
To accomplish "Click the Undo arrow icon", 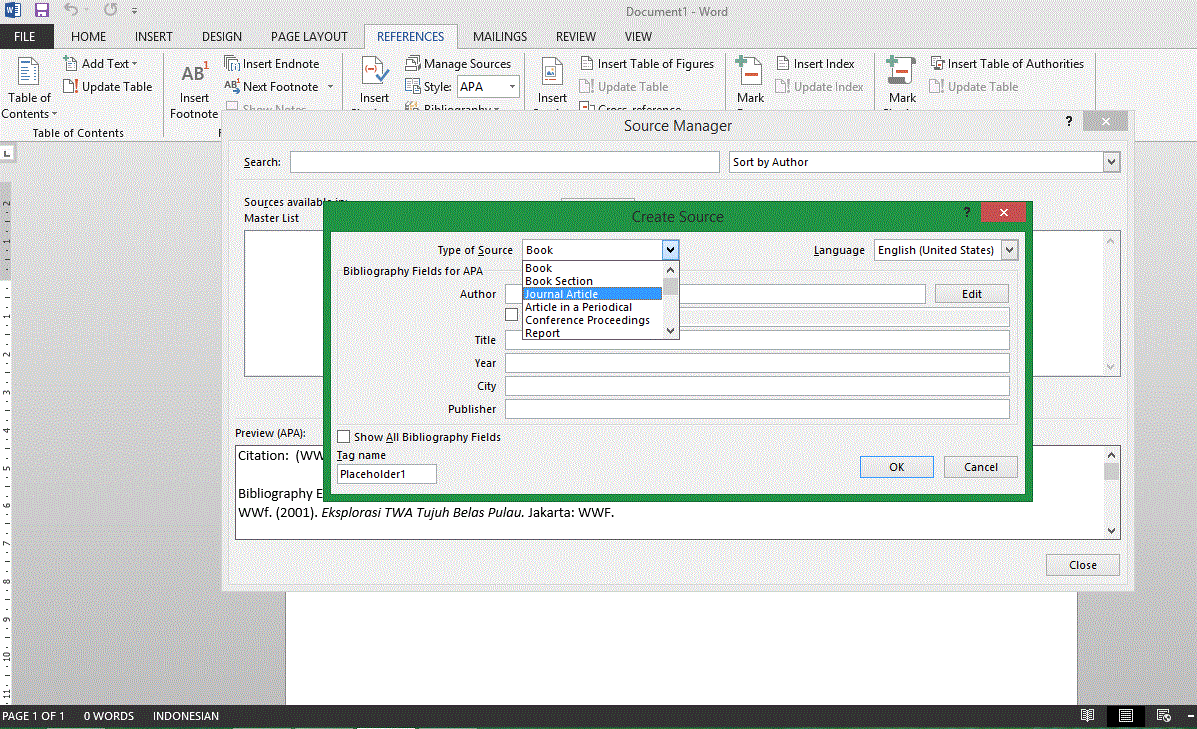I will [x=71, y=10].
